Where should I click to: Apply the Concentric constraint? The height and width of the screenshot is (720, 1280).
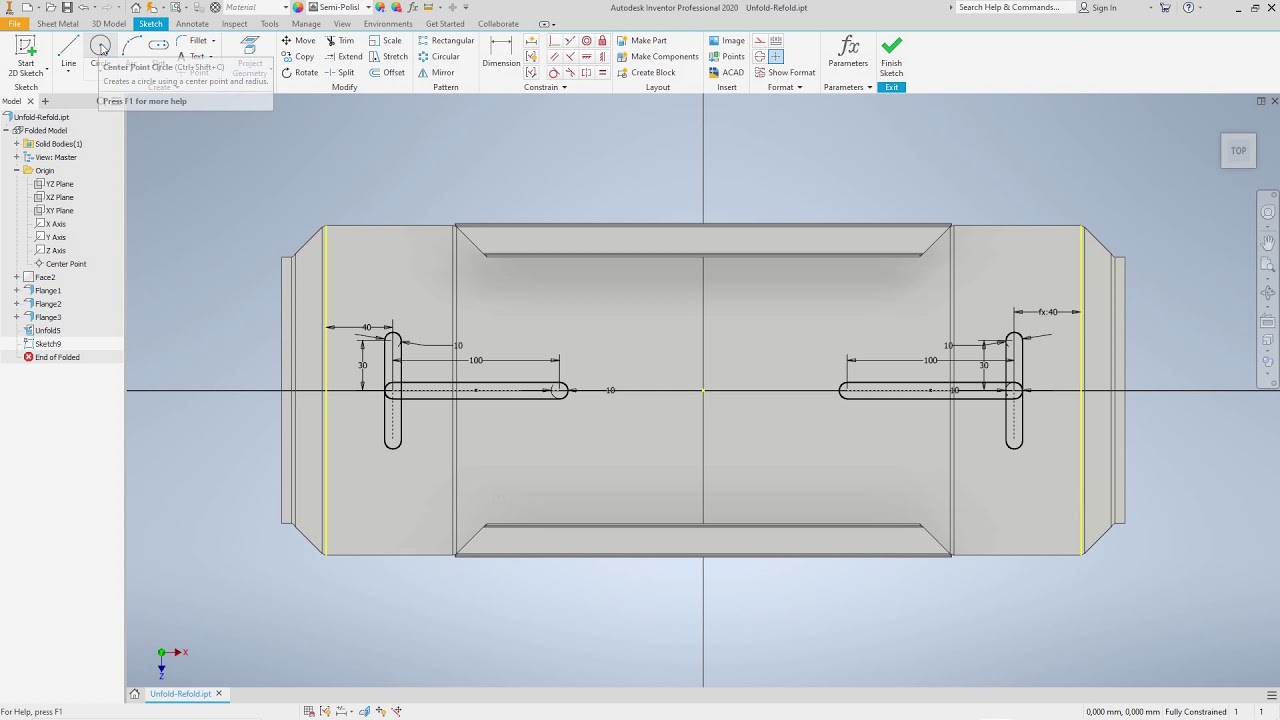(x=586, y=41)
